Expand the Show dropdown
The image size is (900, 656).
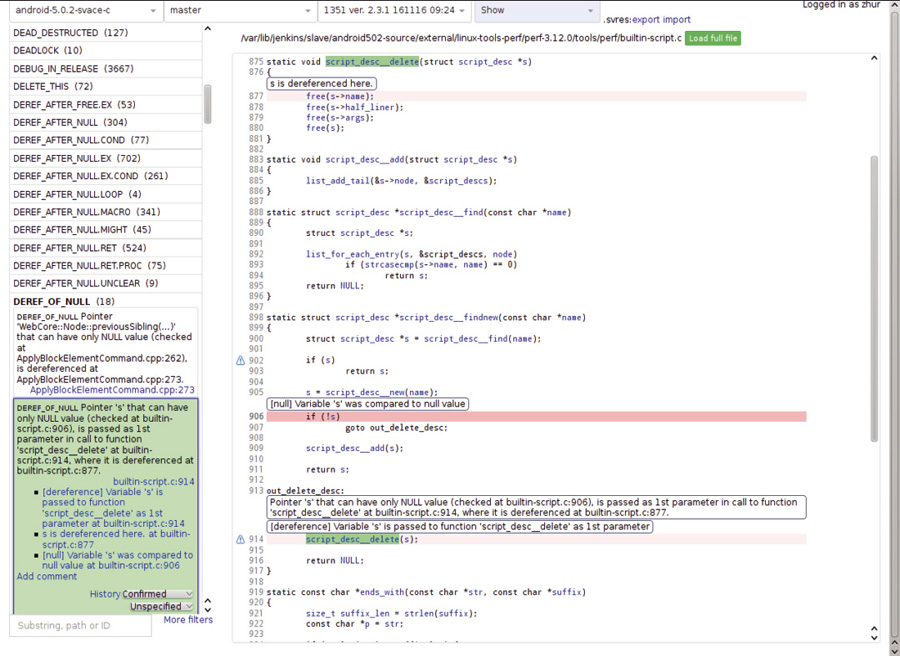pos(535,11)
